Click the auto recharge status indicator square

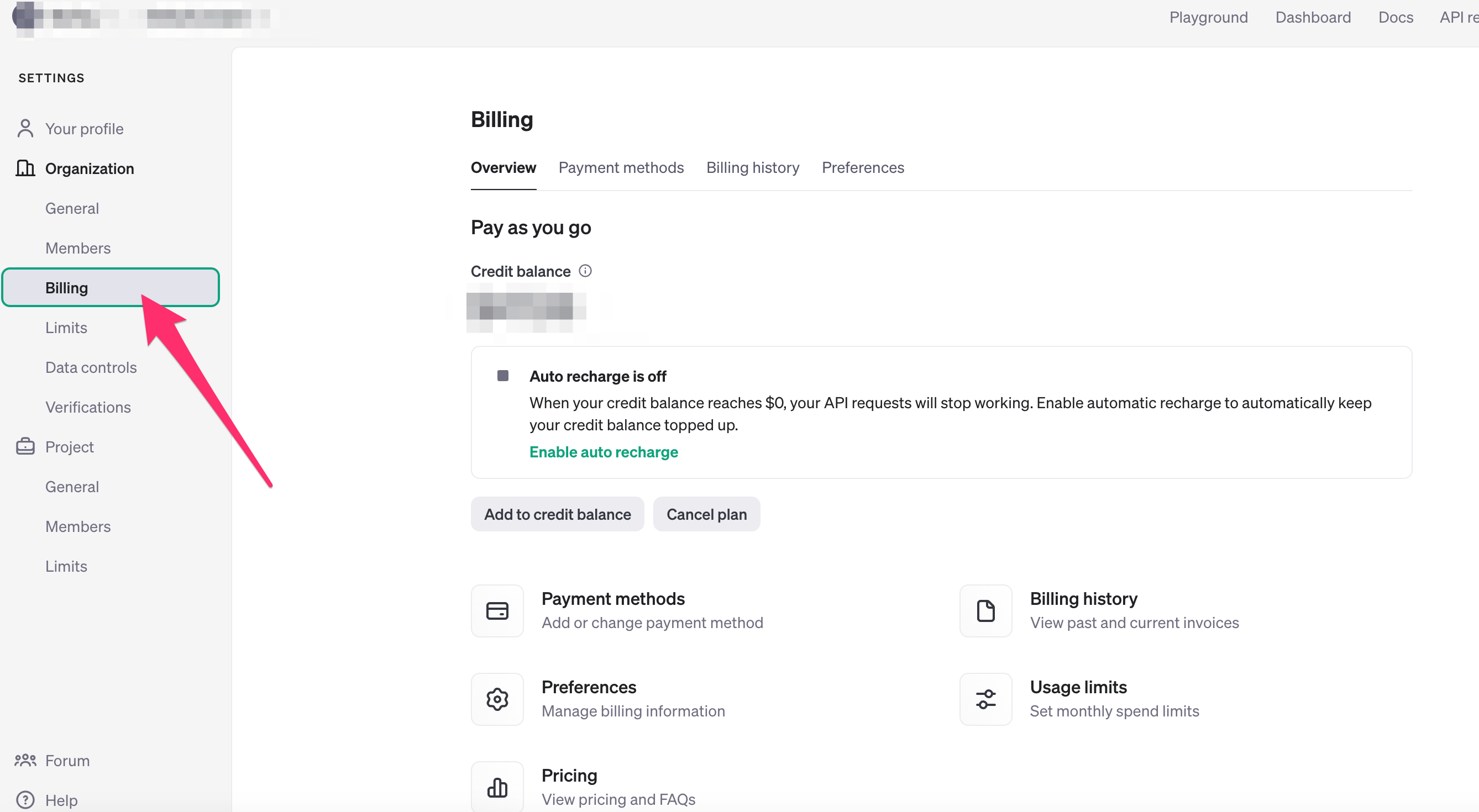click(x=502, y=376)
